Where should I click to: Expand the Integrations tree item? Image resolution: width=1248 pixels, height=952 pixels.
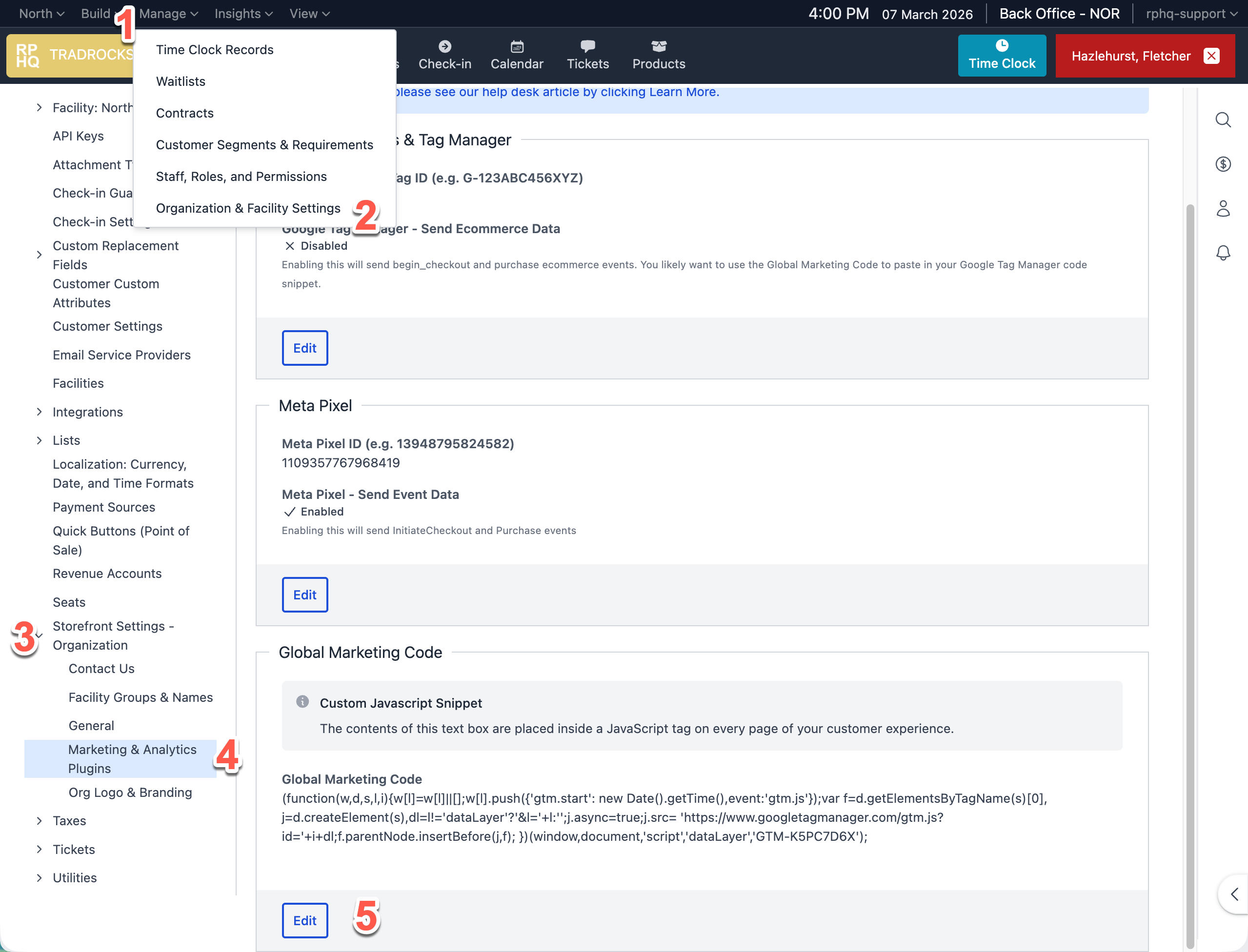pyautogui.click(x=39, y=412)
